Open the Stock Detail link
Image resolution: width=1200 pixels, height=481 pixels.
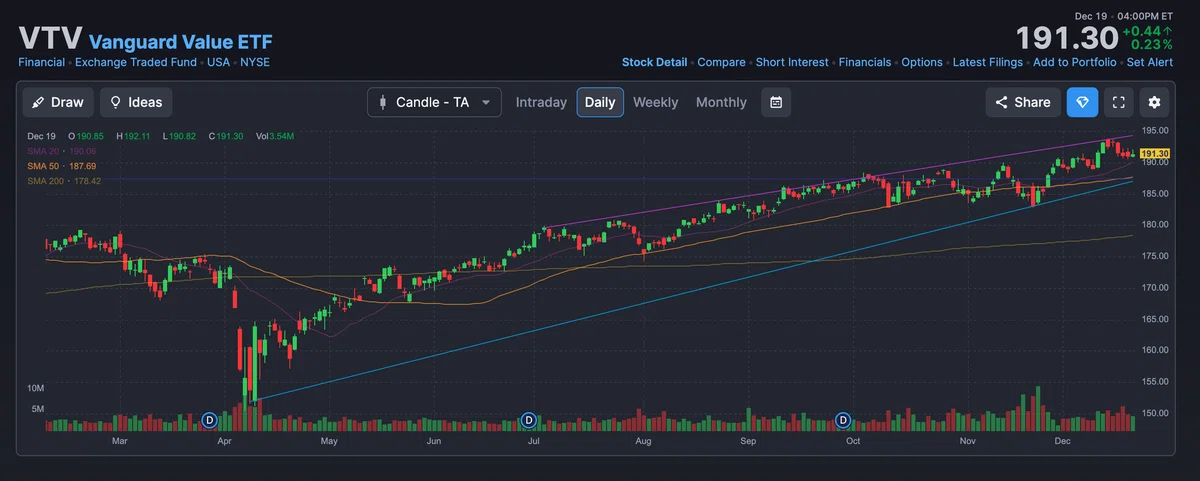coord(654,62)
